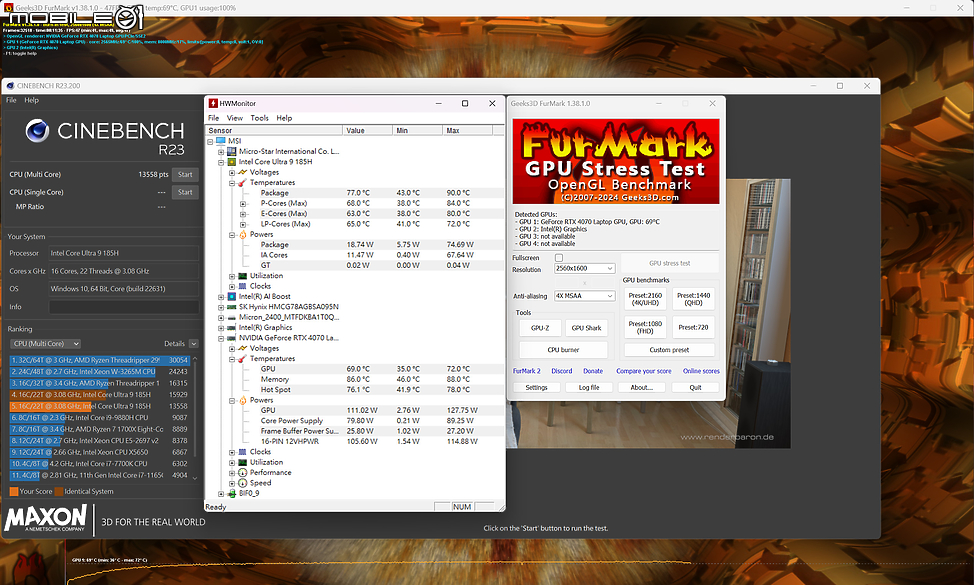Click the CPU Utilization icon
Screen dimensions: 974x585
(x=243, y=276)
